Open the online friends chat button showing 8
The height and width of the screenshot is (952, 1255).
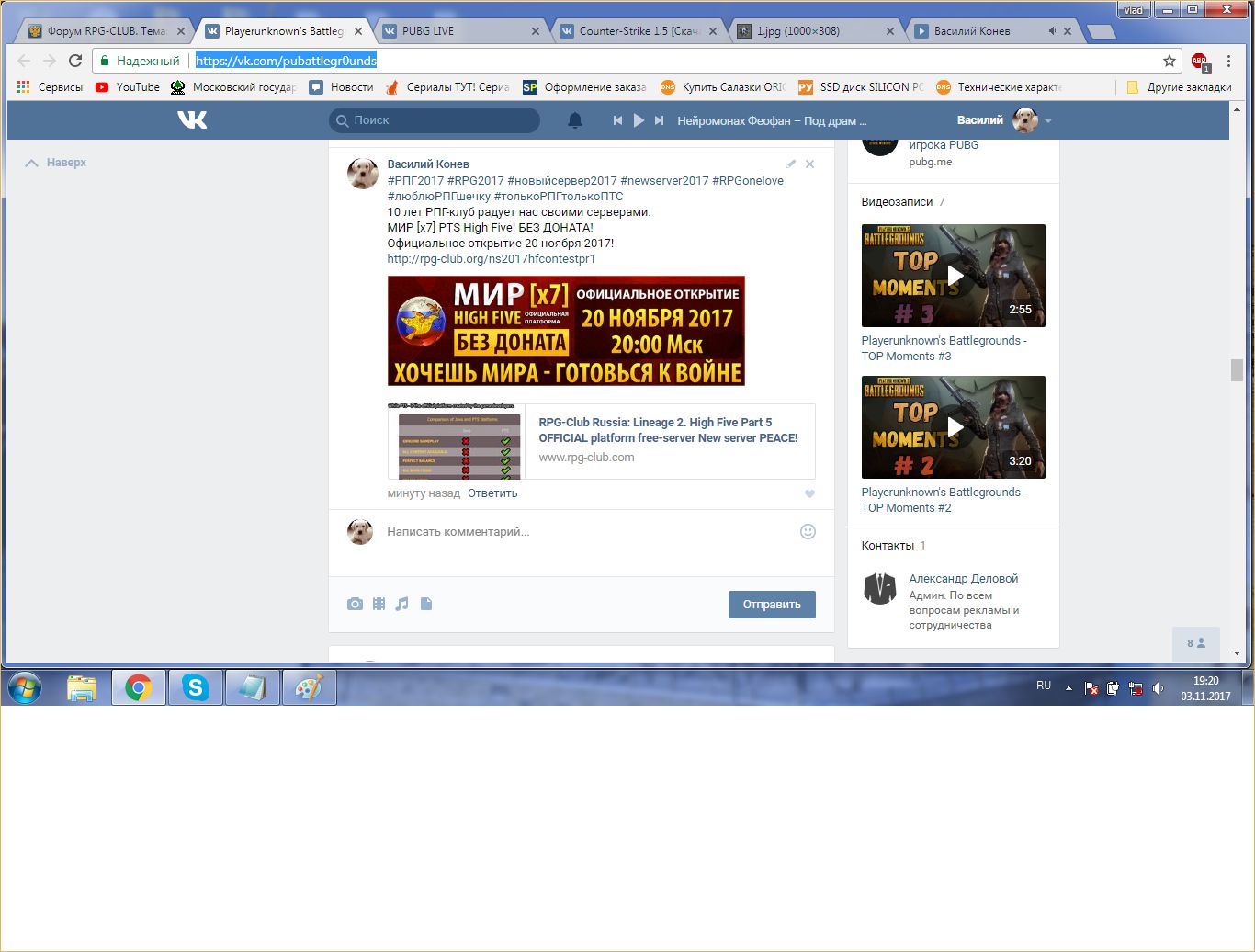pos(1196,643)
